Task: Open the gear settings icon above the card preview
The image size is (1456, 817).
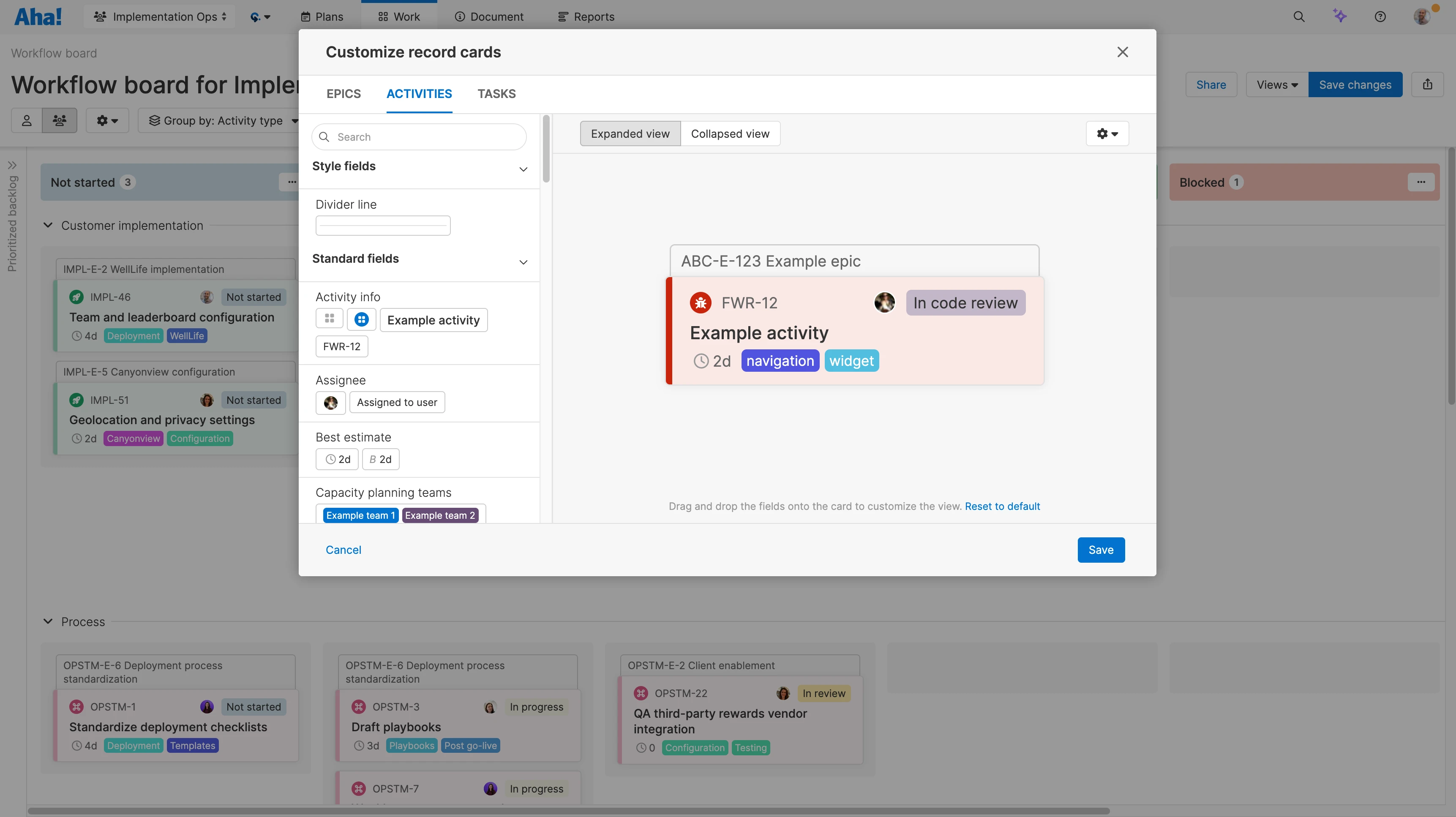Action: (1107, 133)
